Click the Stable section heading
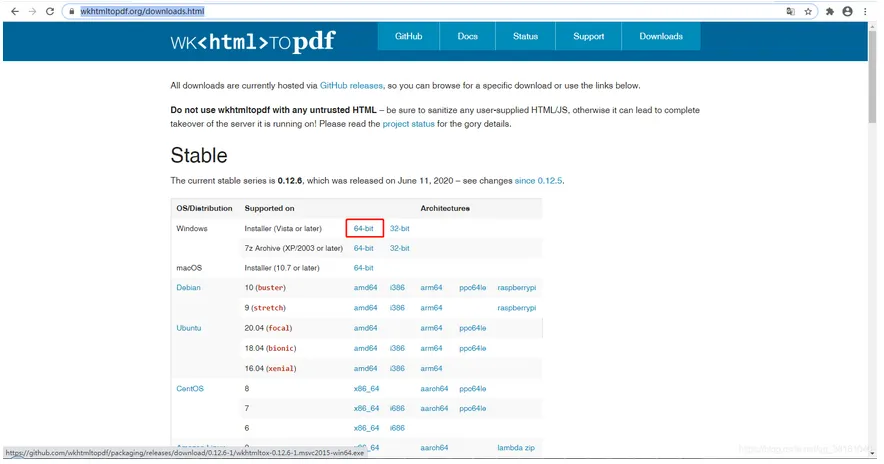 [x=199, y=156]
